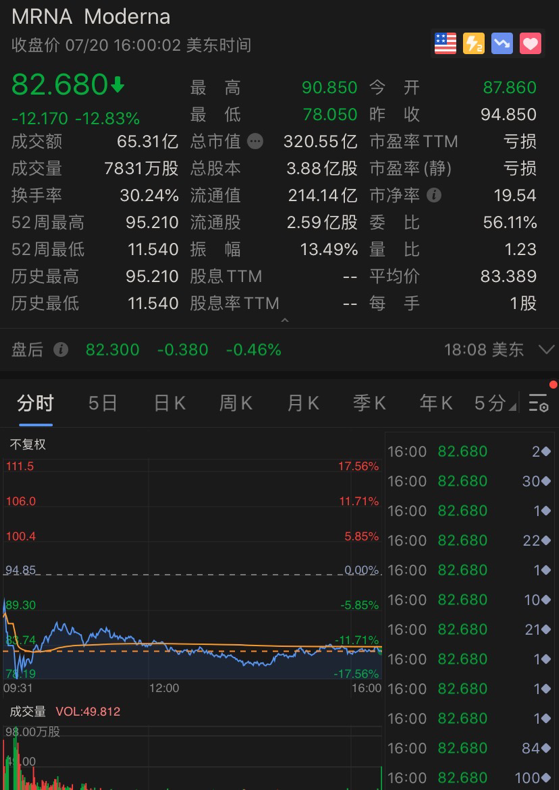Switch to the 月K tab
This screenshot has width=559, height=790.
pos(303,403)
